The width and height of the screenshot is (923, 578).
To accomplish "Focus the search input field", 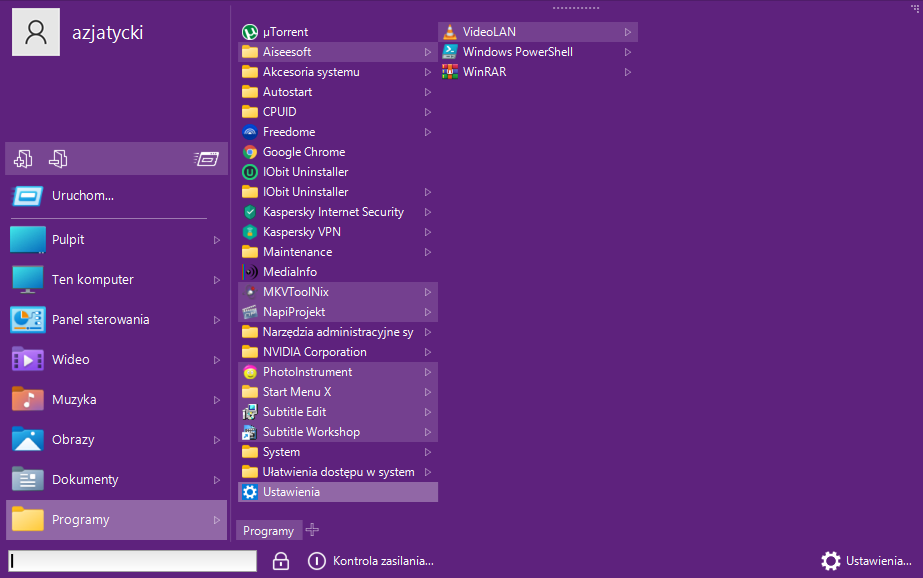I will 132,561.
